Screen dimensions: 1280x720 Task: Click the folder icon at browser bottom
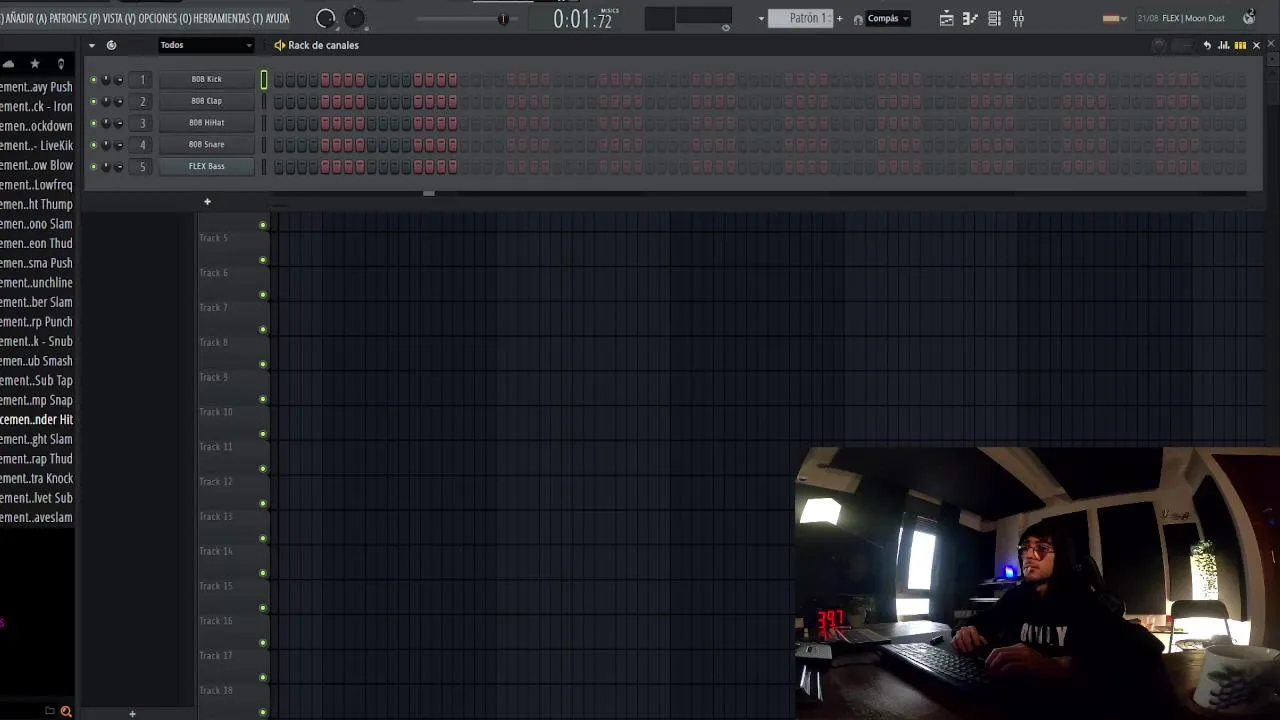pos(49,711)
